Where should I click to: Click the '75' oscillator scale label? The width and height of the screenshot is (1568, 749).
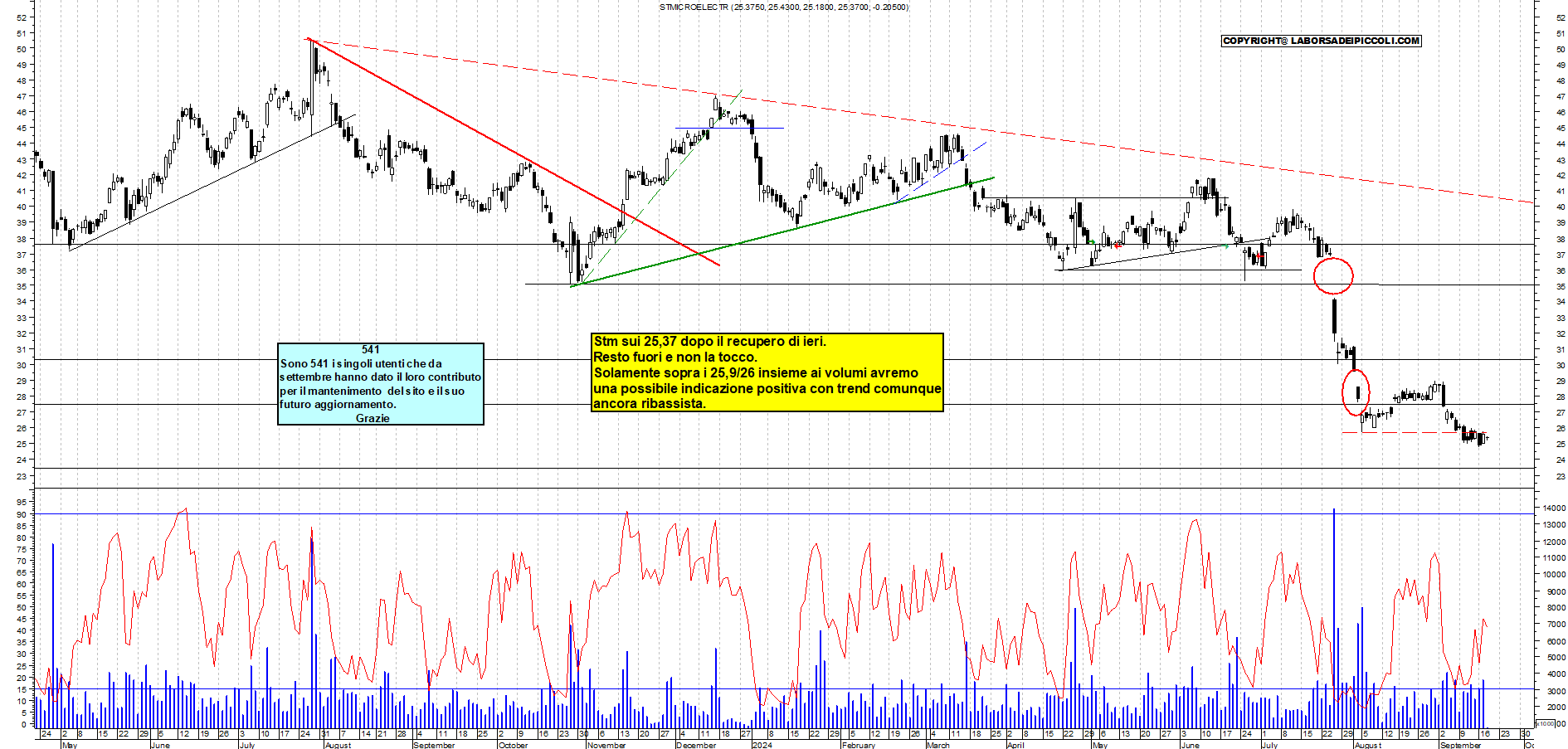pos(22,549)
